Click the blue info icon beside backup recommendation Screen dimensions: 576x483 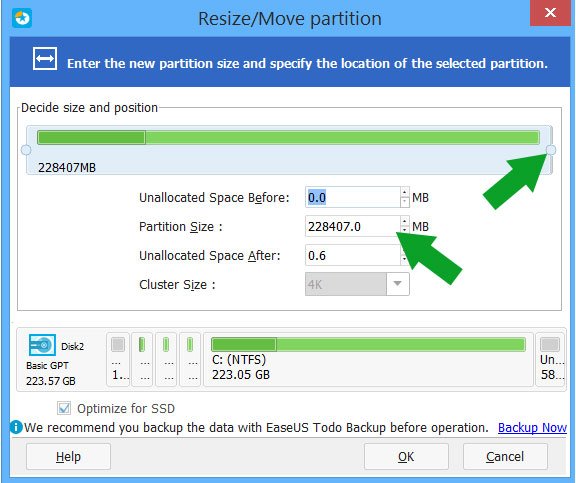point(16,427)
